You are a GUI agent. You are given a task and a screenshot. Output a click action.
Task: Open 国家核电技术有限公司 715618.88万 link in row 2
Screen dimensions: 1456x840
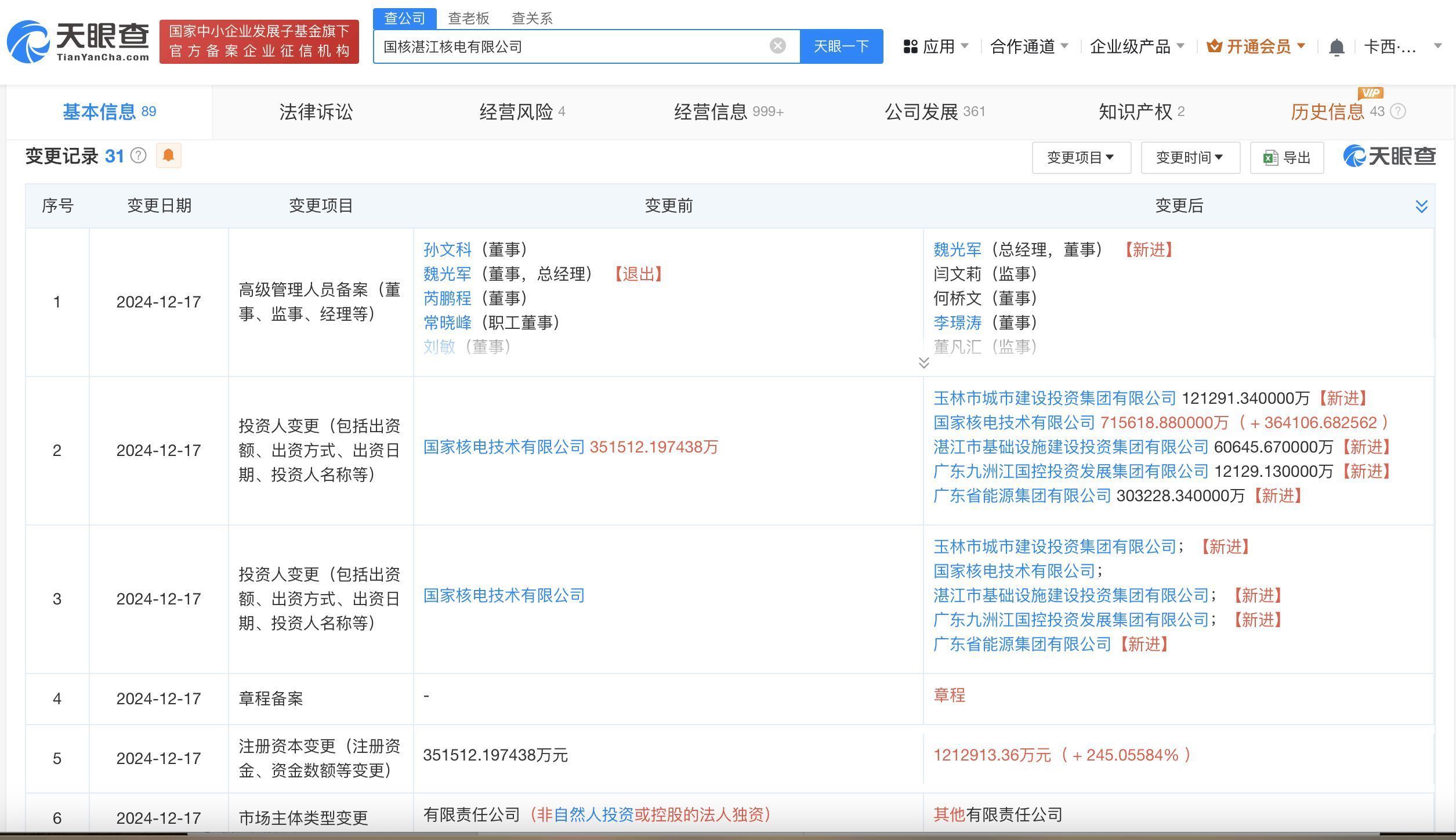pyautogui.click(x=1014, y=422)
